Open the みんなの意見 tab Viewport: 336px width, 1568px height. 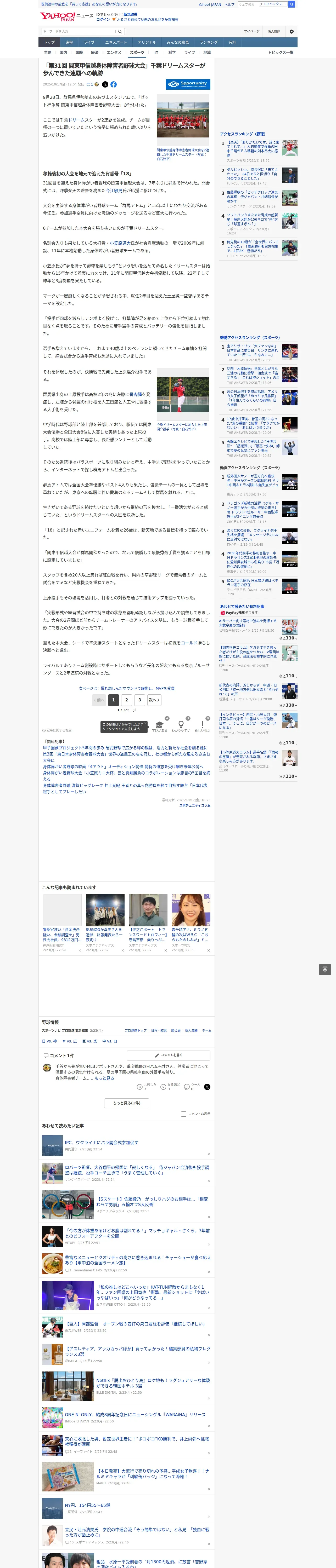click(178, 43)
